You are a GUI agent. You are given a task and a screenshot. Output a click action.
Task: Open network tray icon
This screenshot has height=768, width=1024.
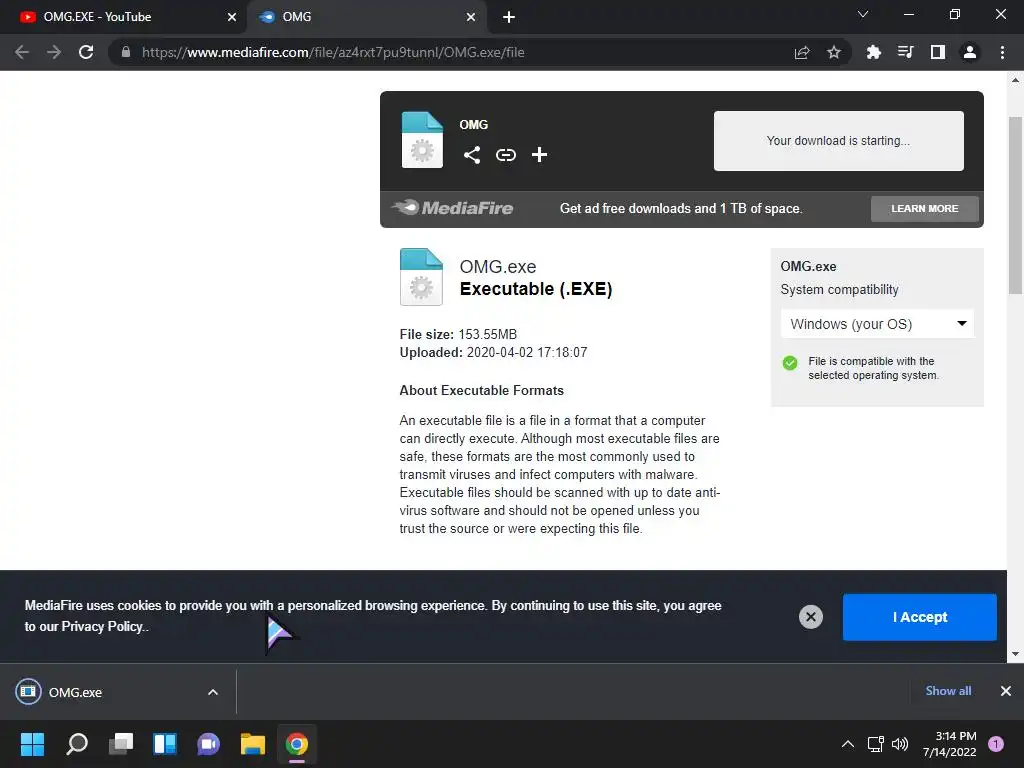tap(875, 744)
